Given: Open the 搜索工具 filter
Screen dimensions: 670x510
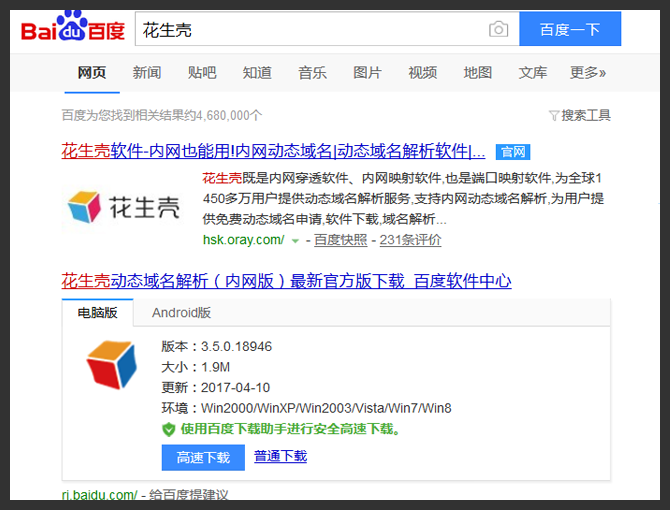Looking at the screenshot, I should coord(580,115).
